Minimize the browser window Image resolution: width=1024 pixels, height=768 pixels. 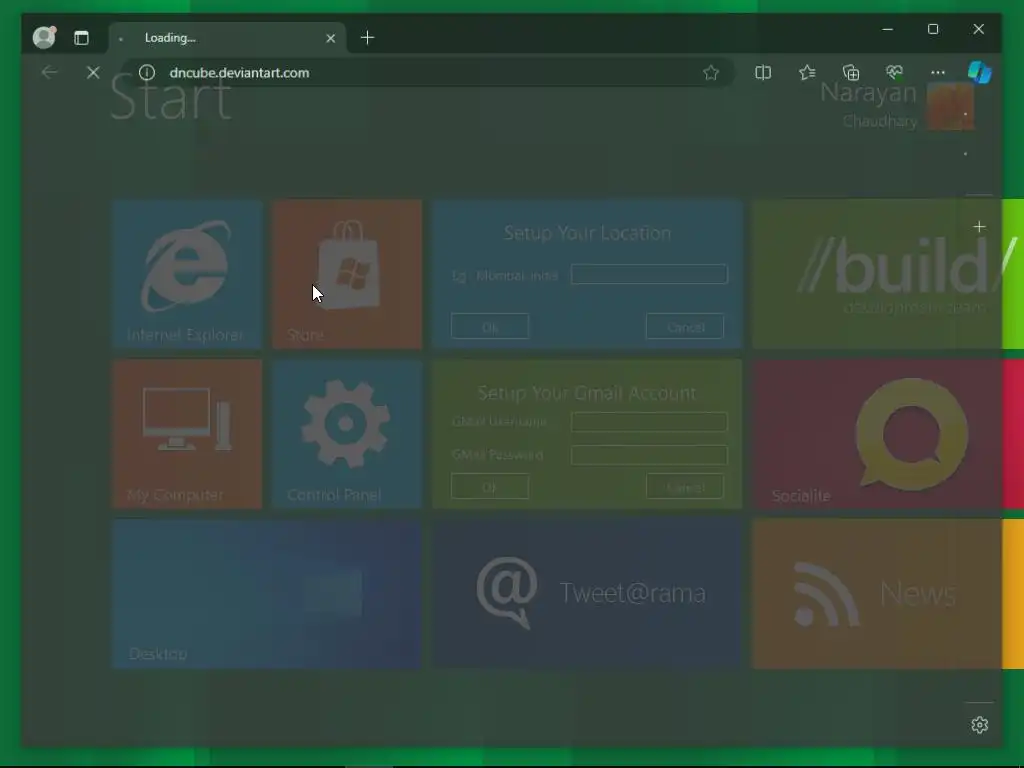(x=888, y=29)
